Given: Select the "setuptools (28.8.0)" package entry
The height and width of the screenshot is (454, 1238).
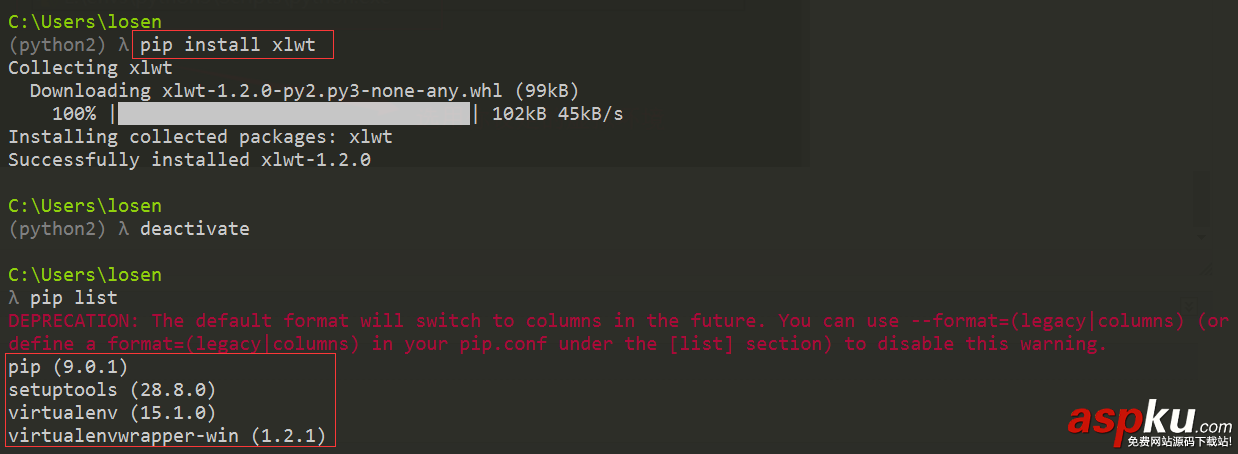Looking at the screenshot, I should 112,390.
